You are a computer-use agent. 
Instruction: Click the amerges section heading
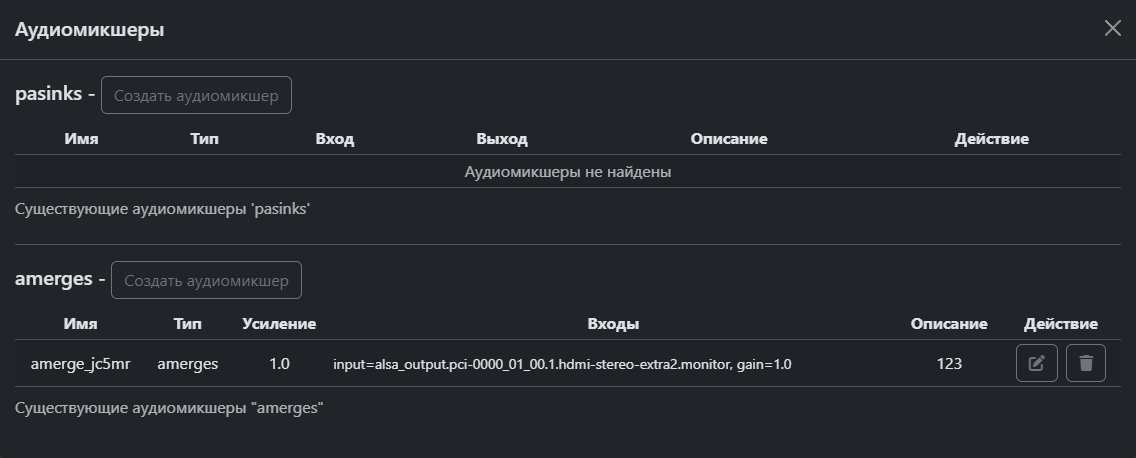point(53,280)
